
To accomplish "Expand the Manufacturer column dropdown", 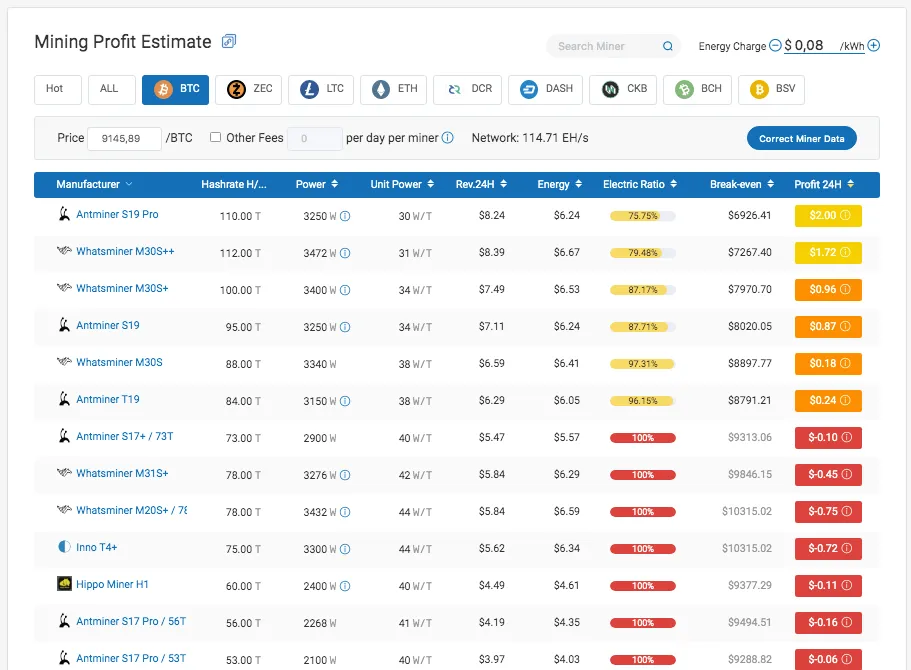I will click(x=129, y=184).
